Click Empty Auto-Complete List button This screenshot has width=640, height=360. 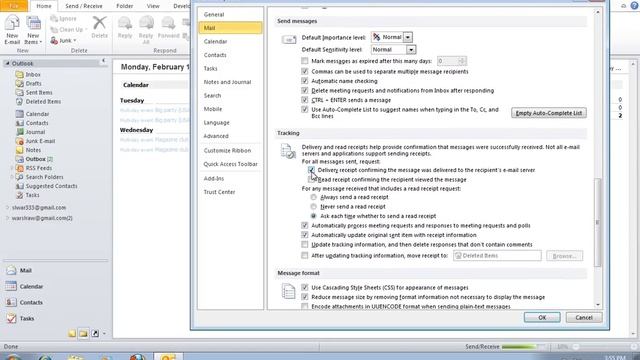(549, 113)
